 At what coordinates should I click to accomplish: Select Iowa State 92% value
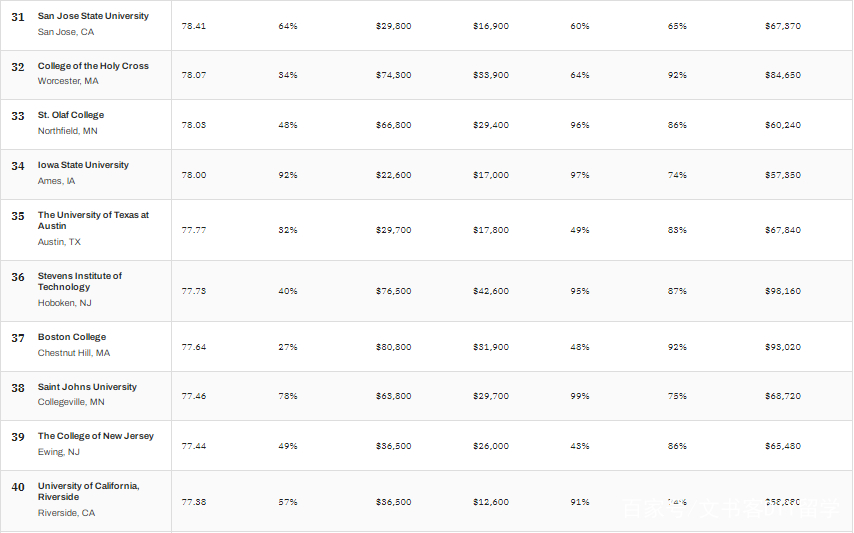click(x=288, y=175)
